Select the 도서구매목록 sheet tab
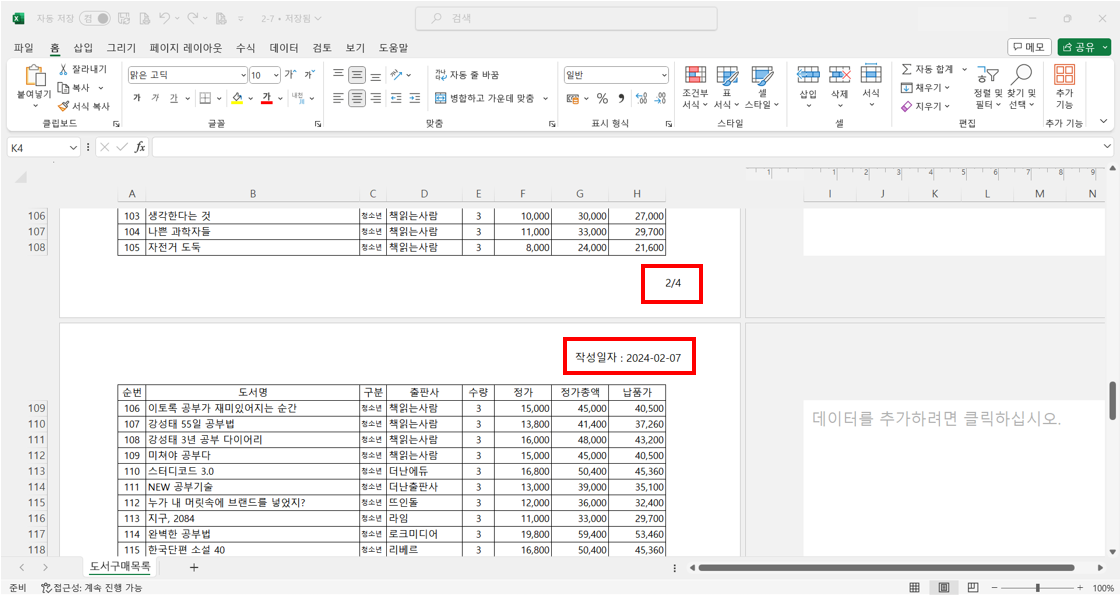Screen dimensions: 1120x595 120,566
